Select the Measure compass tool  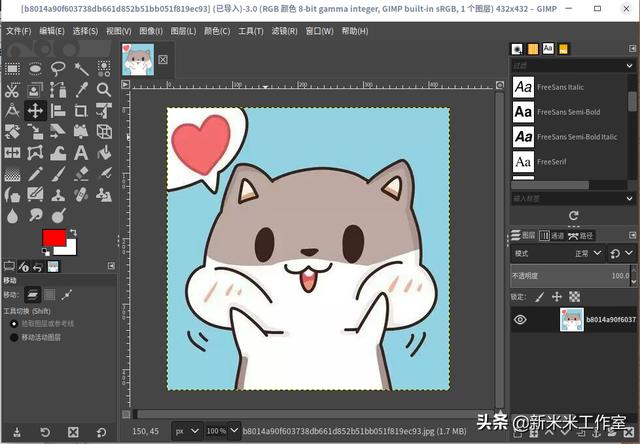[x=12, y=111]
